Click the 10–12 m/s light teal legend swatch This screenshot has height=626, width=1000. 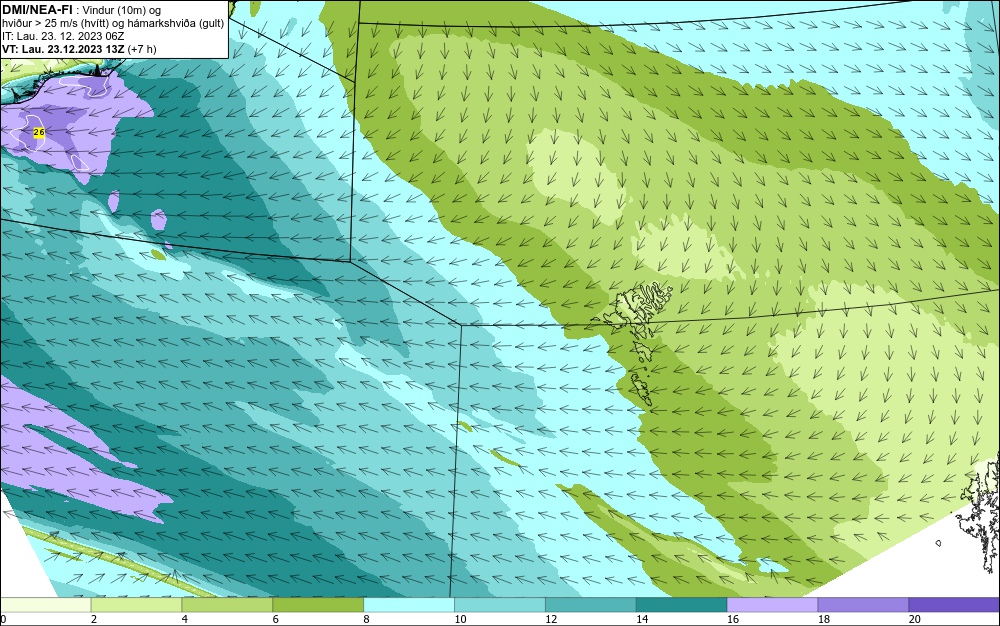(500, 605)
